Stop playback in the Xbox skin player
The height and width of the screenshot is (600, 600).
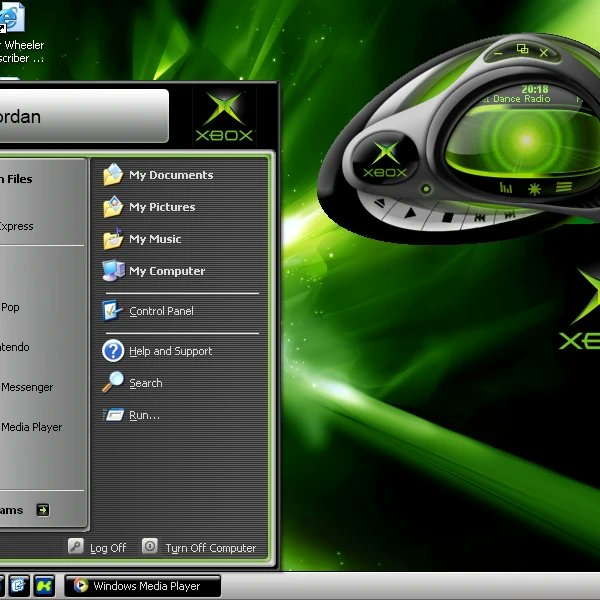pyautogui.click(x=447, y=218)
